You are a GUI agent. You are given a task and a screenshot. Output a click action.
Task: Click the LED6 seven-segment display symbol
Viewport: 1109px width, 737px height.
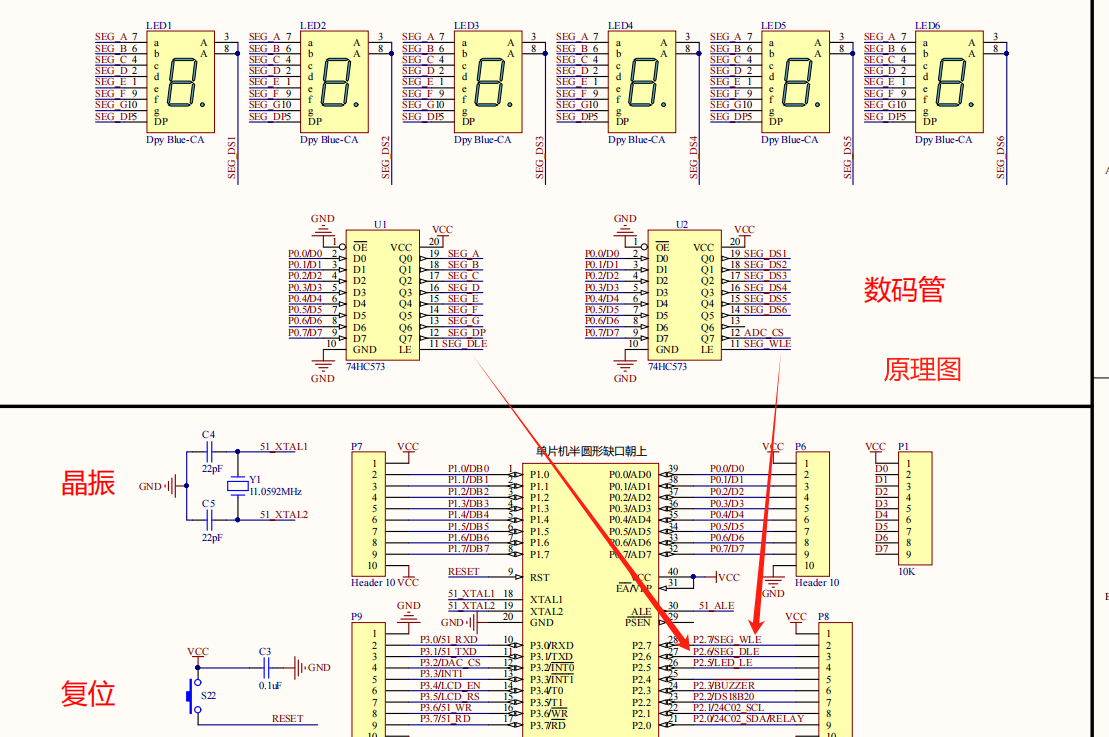click(950, 81)
